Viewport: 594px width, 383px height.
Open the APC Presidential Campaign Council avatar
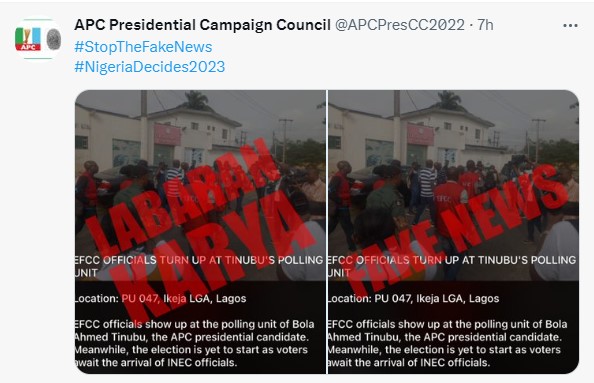pyautogui.click(x=38, y=39)
